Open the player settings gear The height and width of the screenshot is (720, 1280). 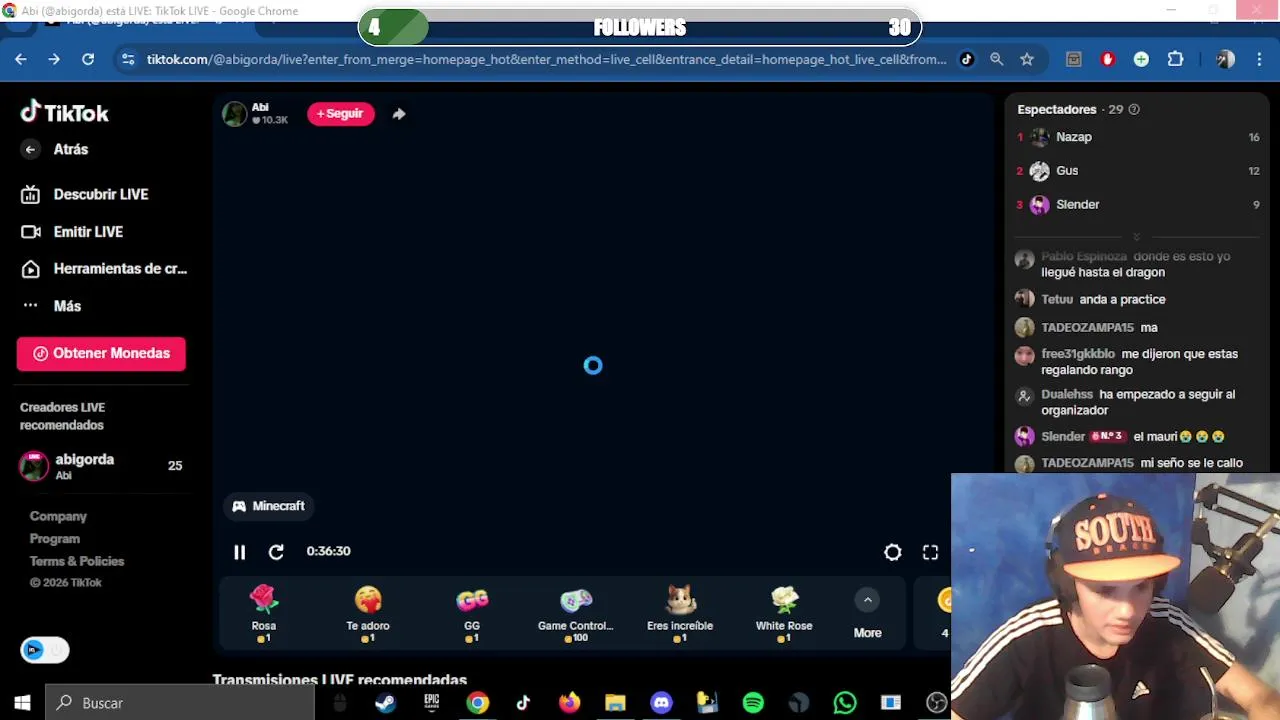(893, 552)
